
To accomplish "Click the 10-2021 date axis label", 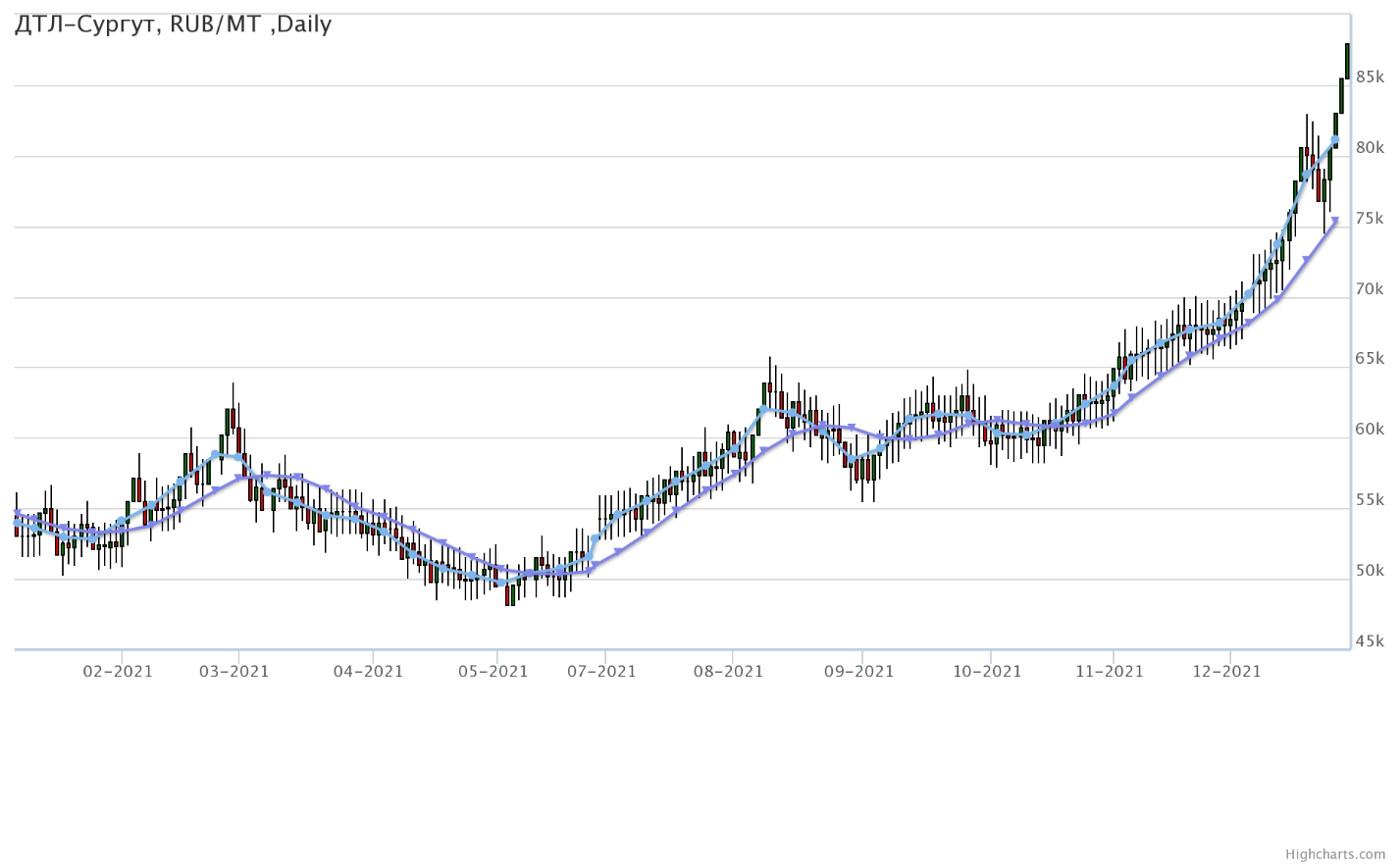I will [987, 672].
